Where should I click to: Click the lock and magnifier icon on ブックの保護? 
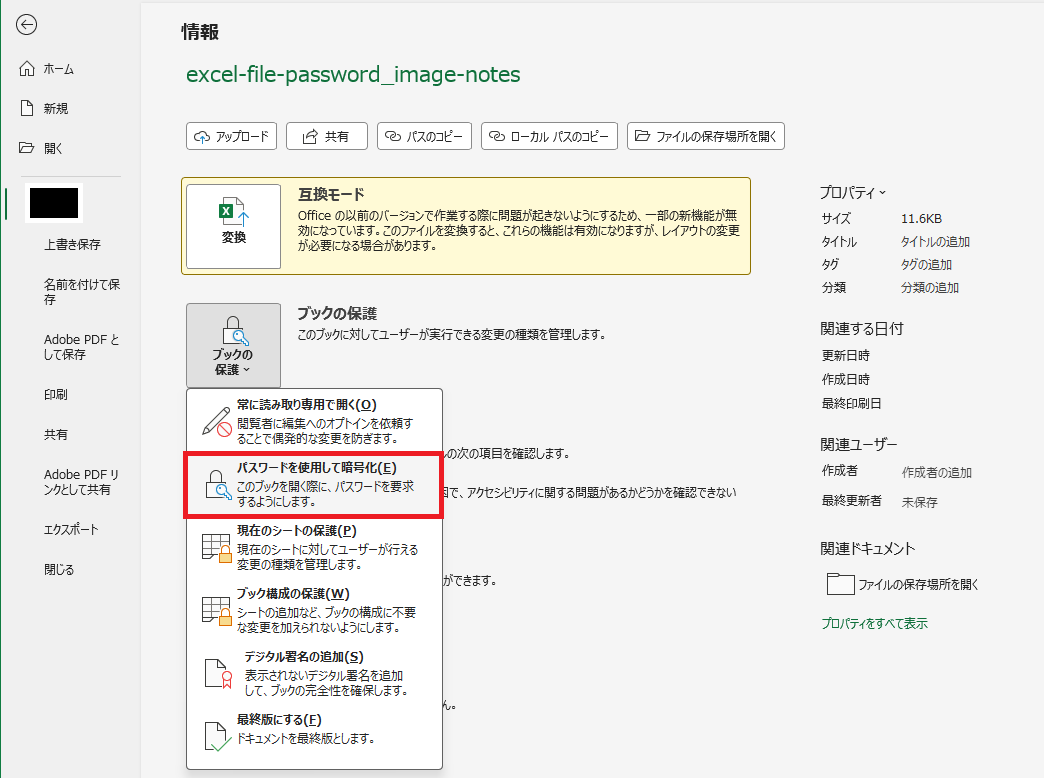pyautogui.click(x=234, y=331)
